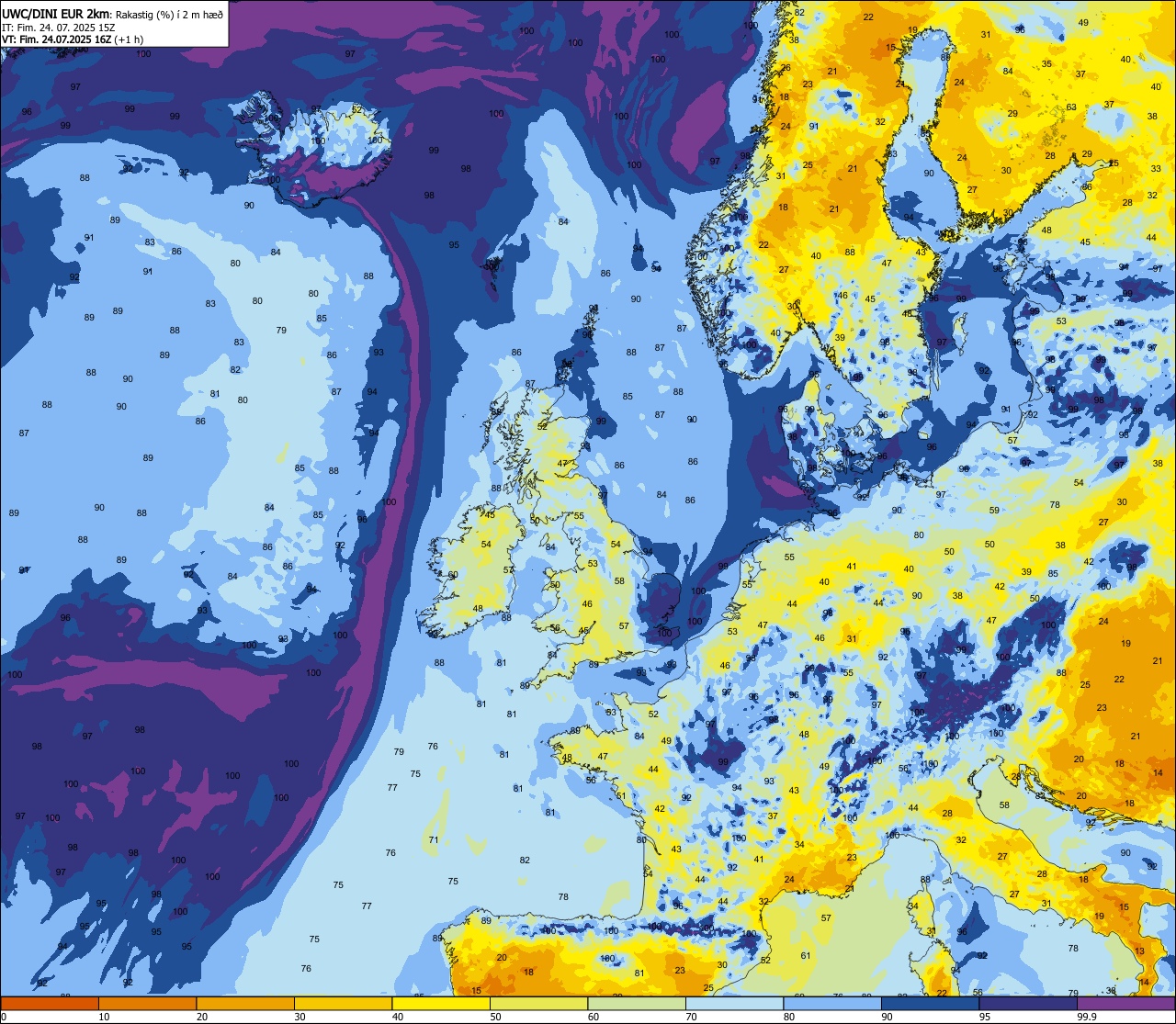The image size is (1176, 1024).
Task: Click the legend scale label "30"
Action: [x=300, y=1017]
